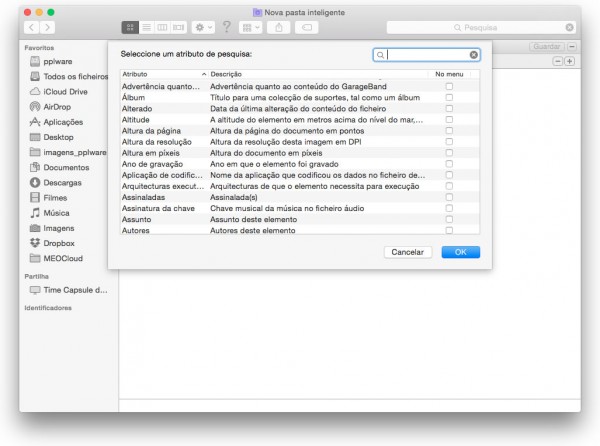Click the edit tags toolbar button
600x446 pixels.
307,27
